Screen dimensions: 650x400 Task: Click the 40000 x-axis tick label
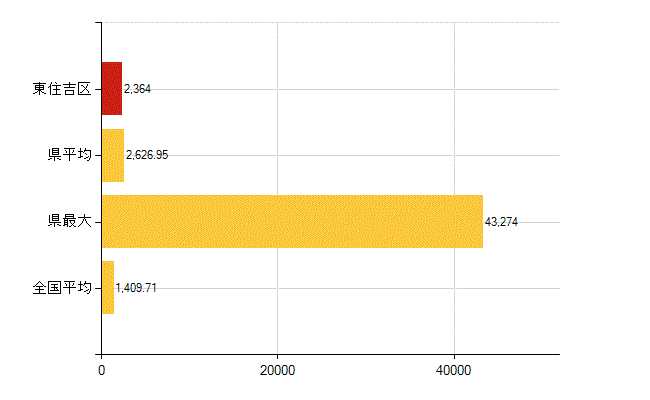click(x=454, y=371)
